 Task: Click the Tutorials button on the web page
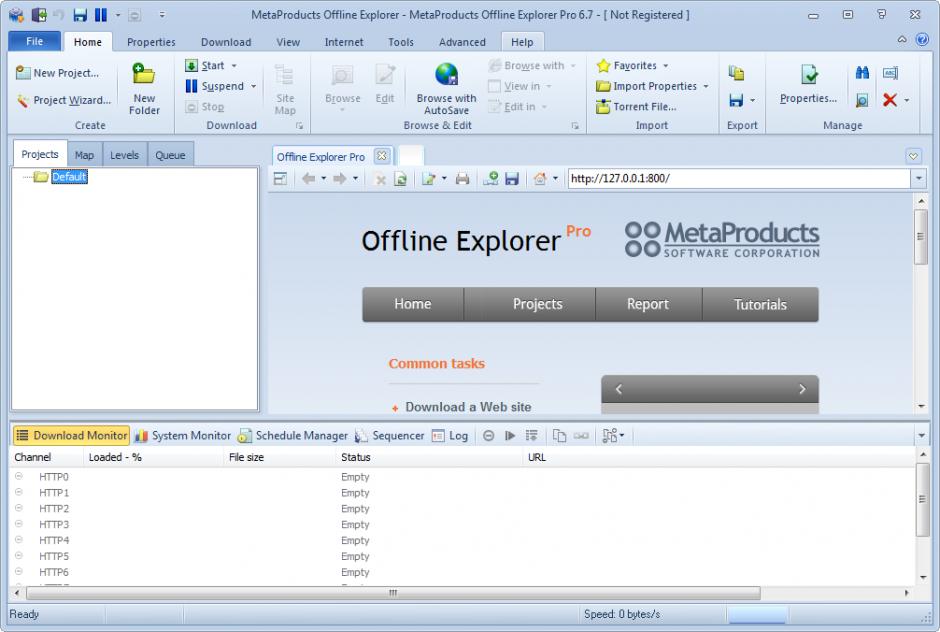[x=760, y=305]
